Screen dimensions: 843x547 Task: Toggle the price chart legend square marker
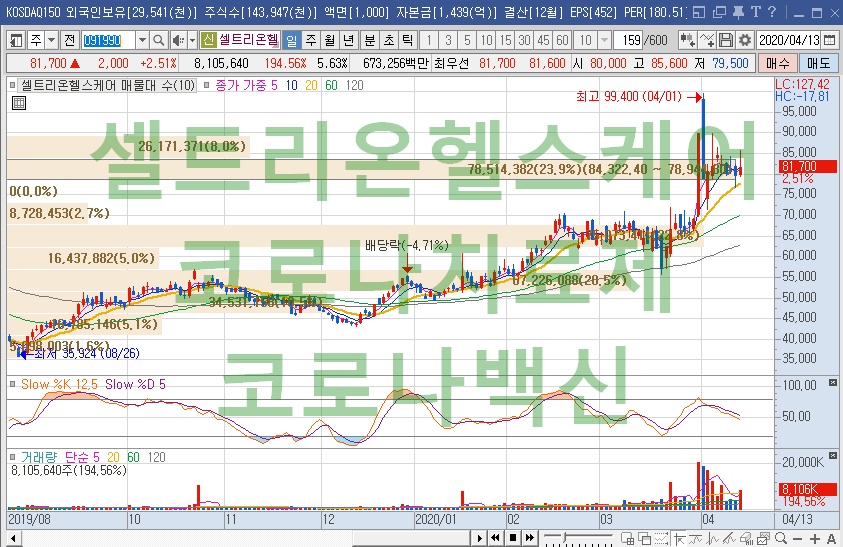click(12, 85)
